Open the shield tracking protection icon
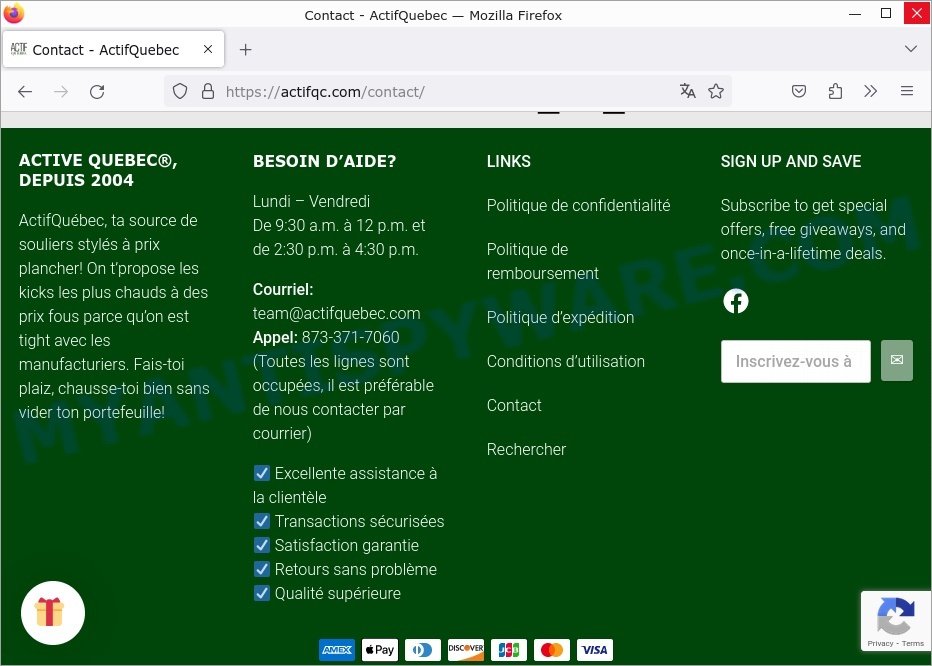Image resolution: width=932 pixels, height=666 pixels. [x=180, y=92]
